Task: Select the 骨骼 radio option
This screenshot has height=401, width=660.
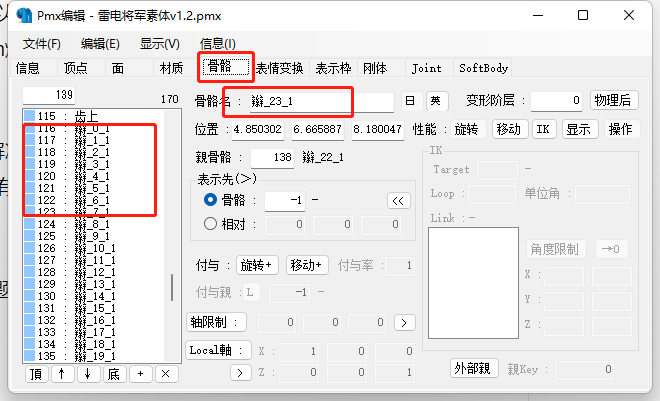Action: pyautogui.click(x=210, y=199)
